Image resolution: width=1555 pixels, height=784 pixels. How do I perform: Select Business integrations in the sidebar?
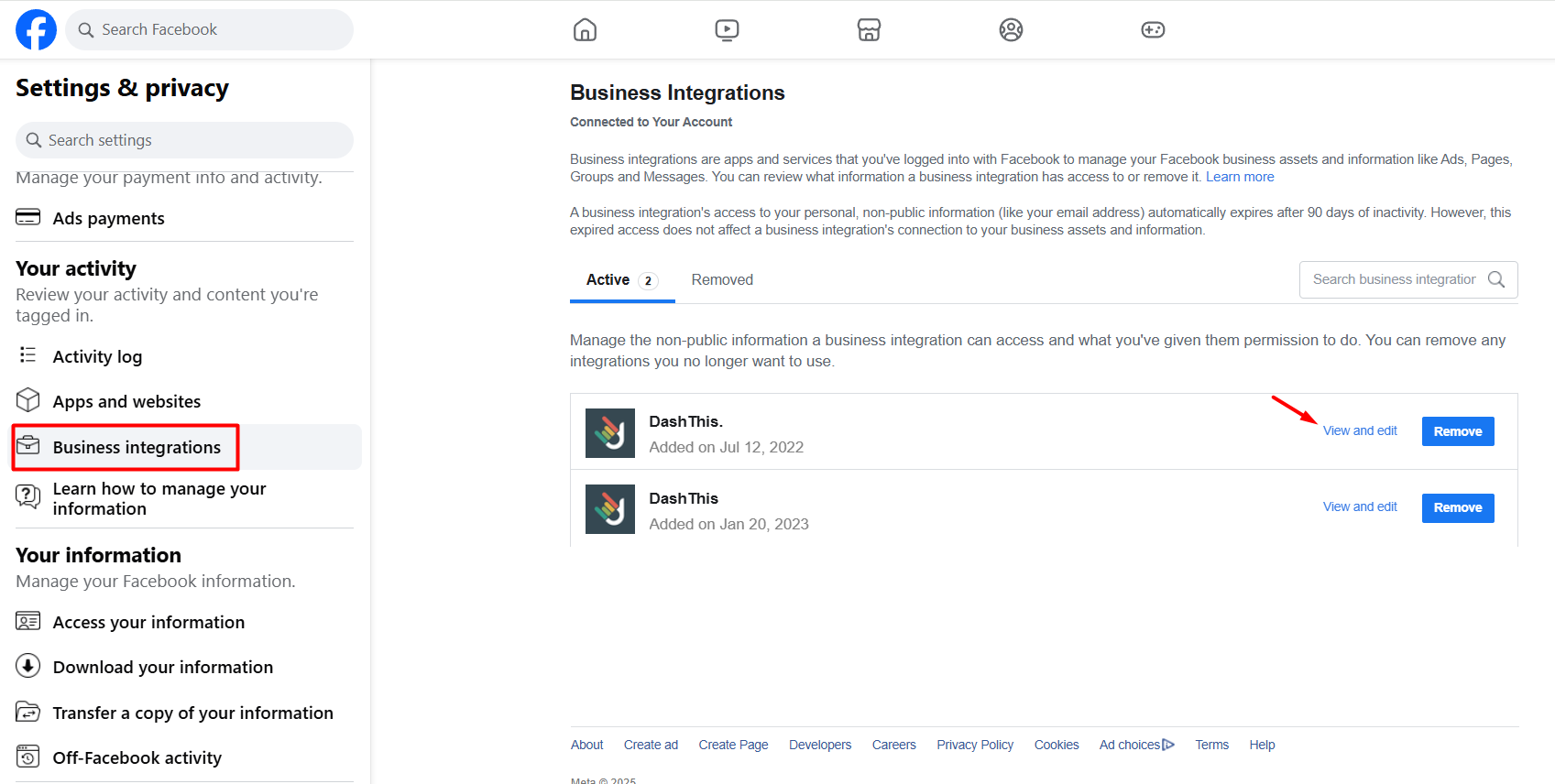pyautogui.click(x=186, y=447)
